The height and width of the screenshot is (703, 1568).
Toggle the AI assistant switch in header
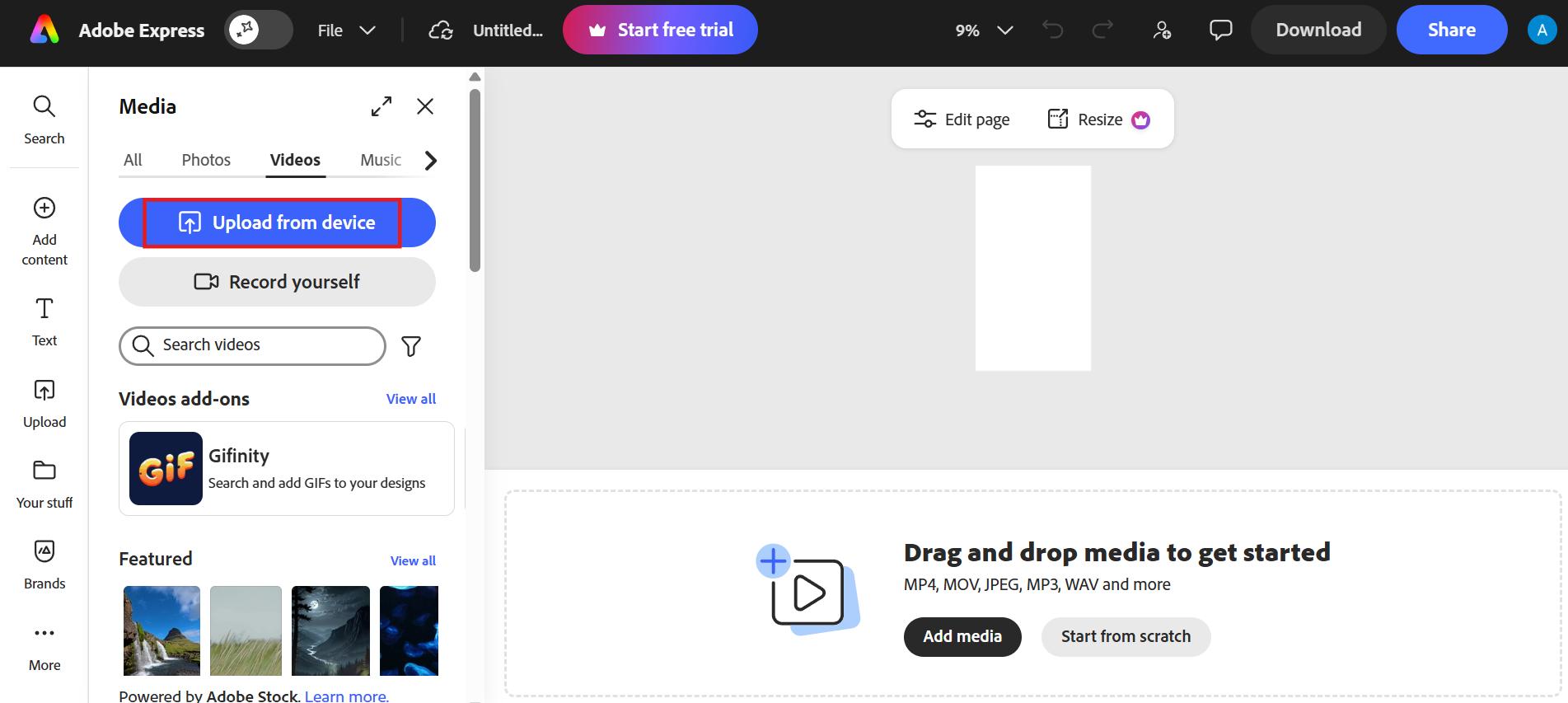point(259,30)
